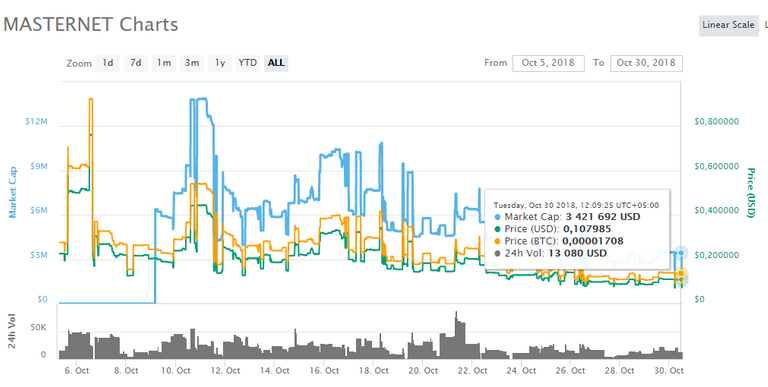This screenshot has height=387, width=768.
Task: Click the 16. Oct date label
Action: [324, 371]
